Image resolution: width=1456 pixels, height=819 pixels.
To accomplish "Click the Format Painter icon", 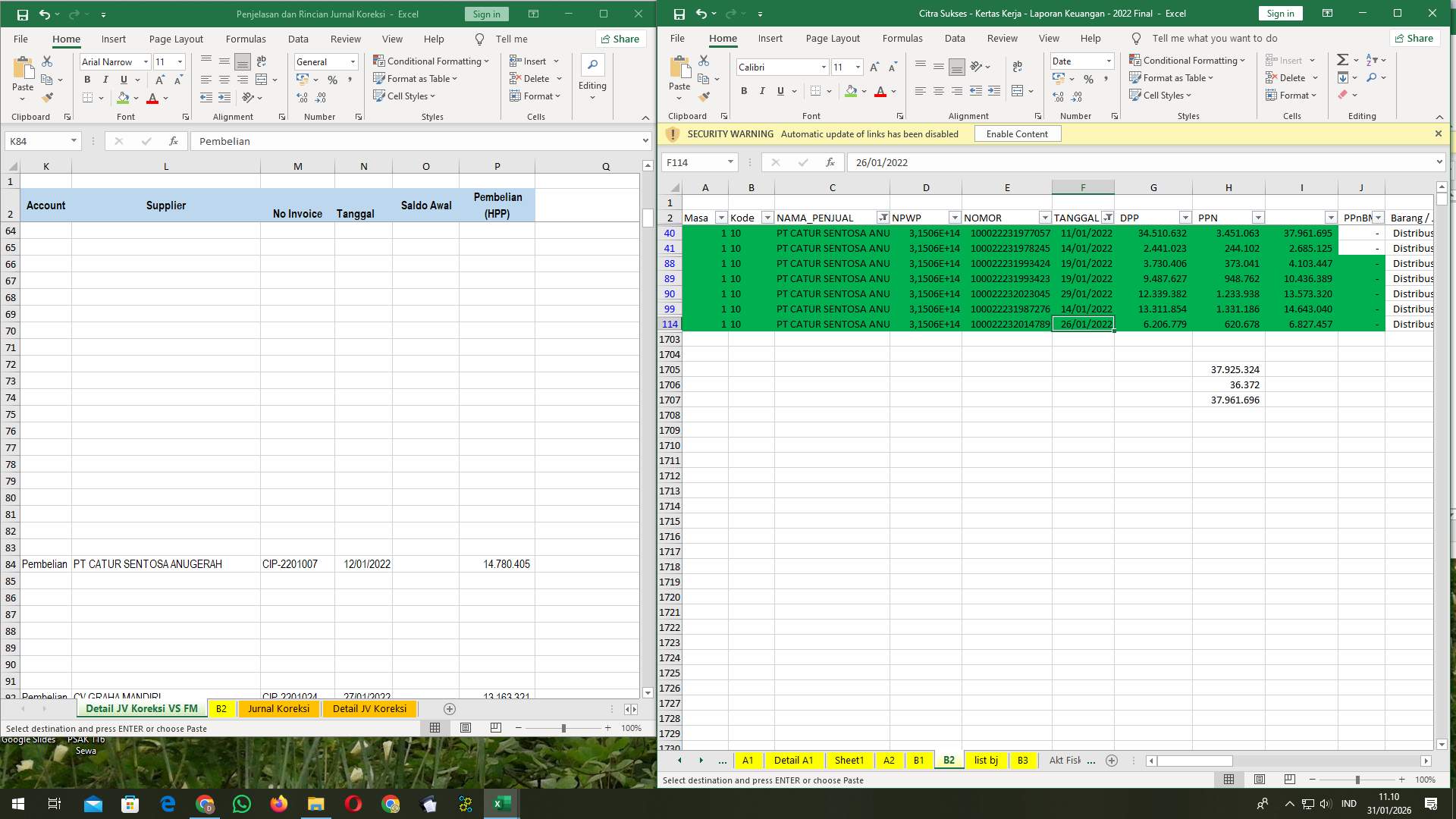I will (48, 97).
